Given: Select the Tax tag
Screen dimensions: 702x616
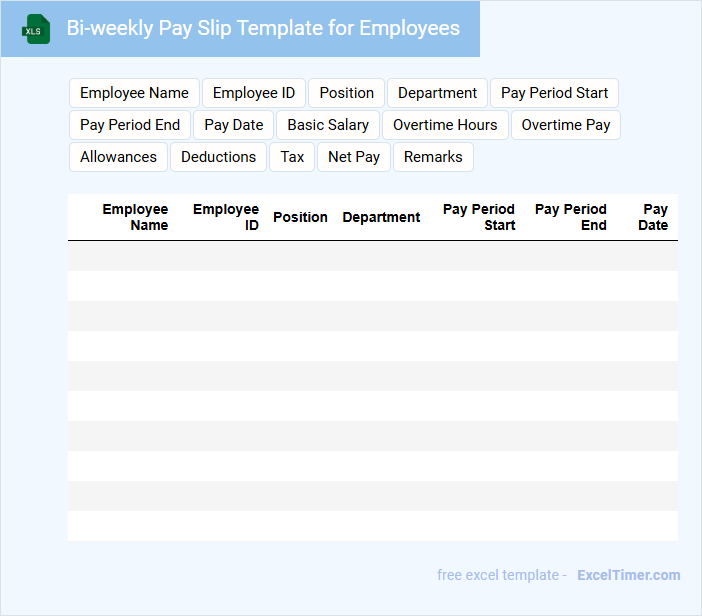Looking at the screenshot, I should click(x=292, y=157).
